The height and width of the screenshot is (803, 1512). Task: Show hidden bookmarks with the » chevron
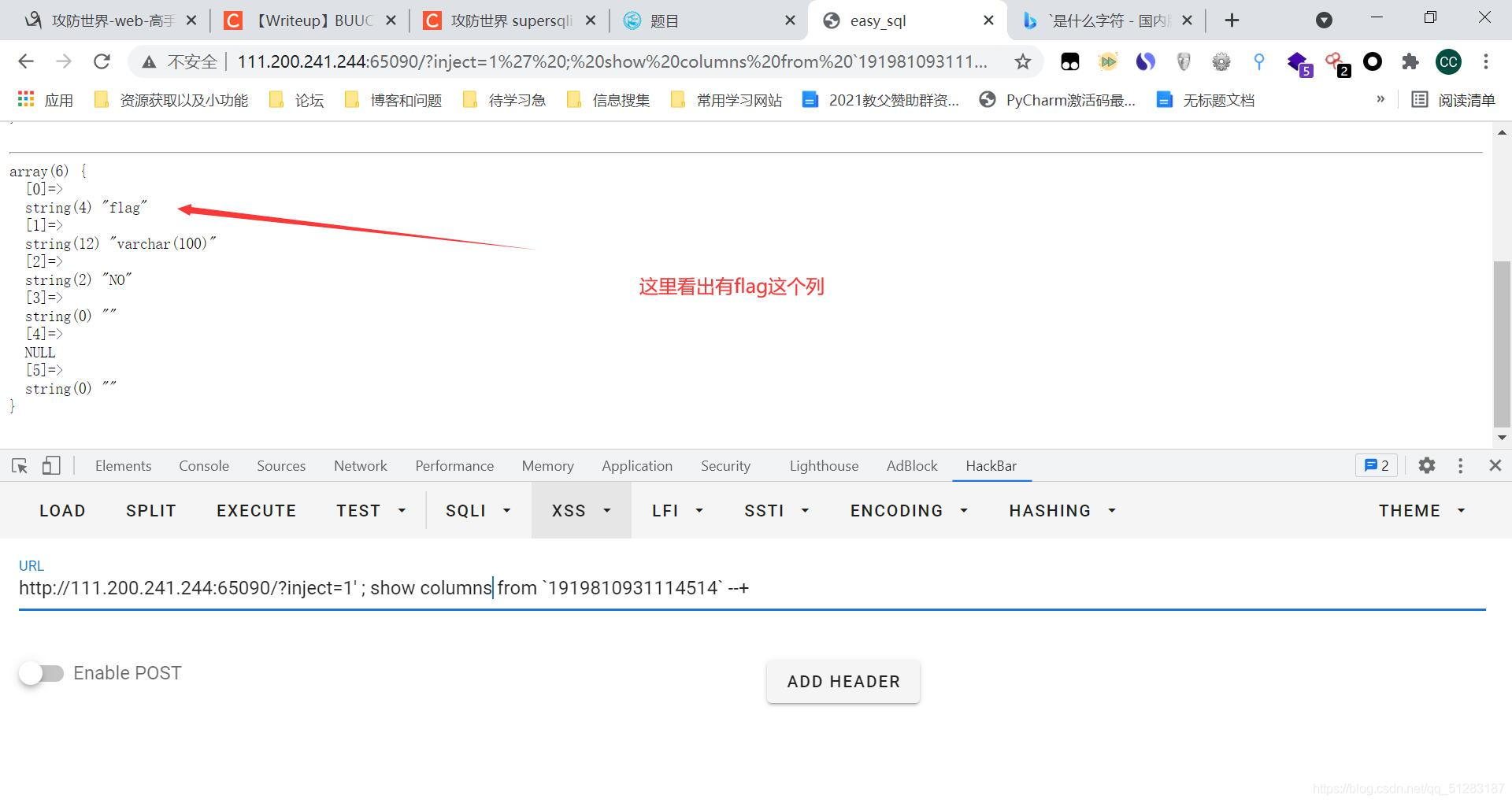pos(1380,99)
